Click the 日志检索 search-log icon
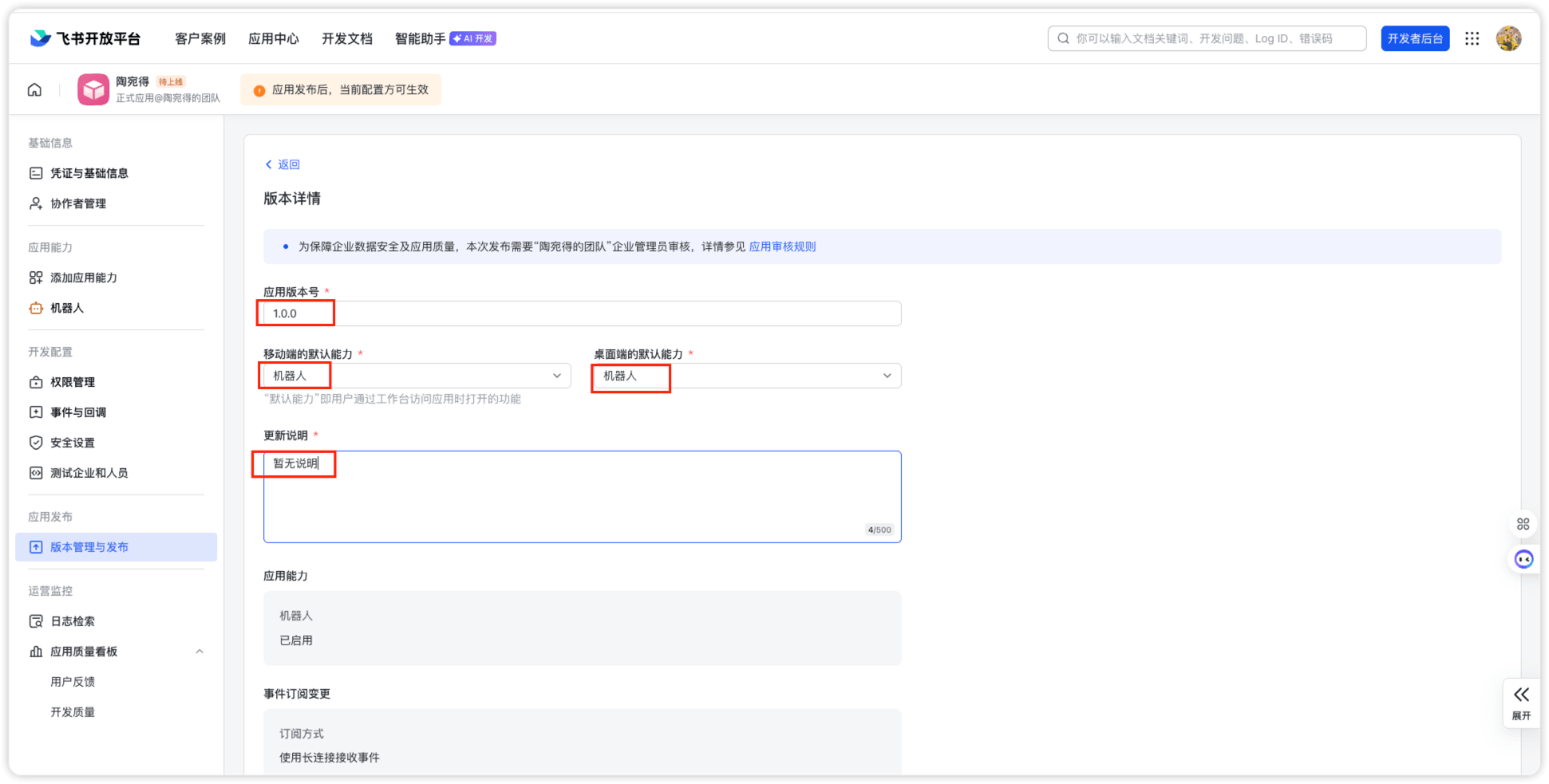This screenshot has height=784, width=1549. click(x=36, y=621)
